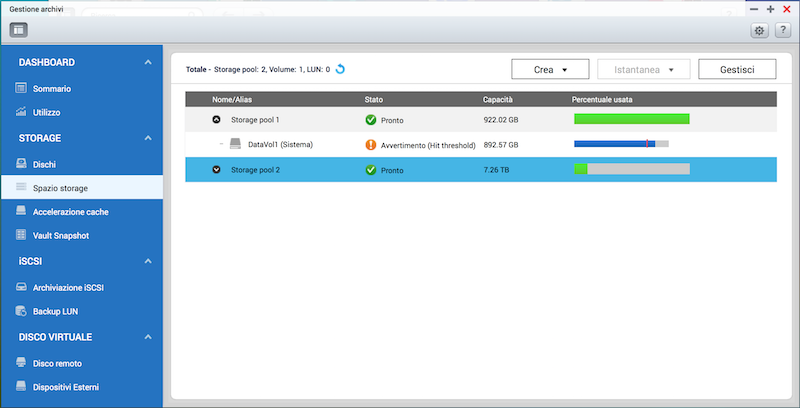Collapse the Storage pool 1 row
Viewport: 800px width, 408px height.
(216, 119)
